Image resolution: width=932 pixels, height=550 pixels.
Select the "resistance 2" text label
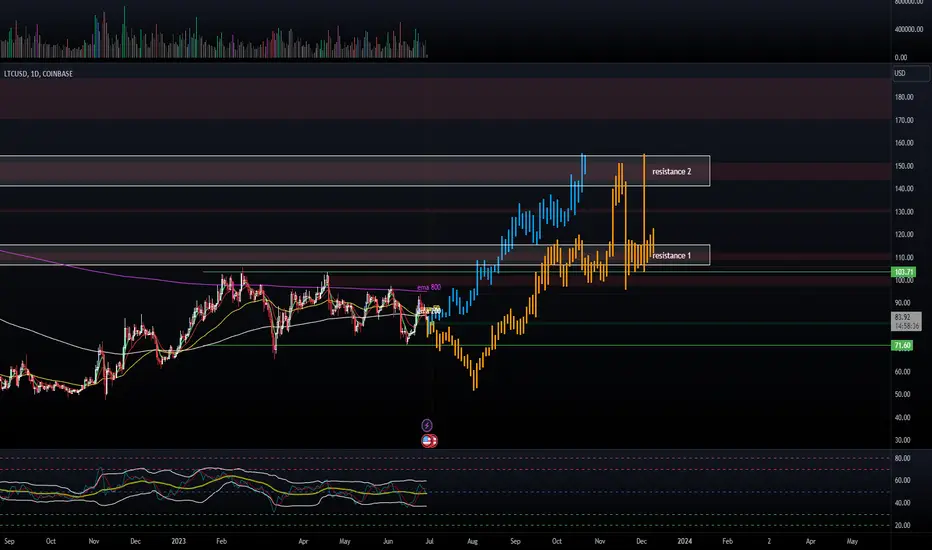[672, 171]
